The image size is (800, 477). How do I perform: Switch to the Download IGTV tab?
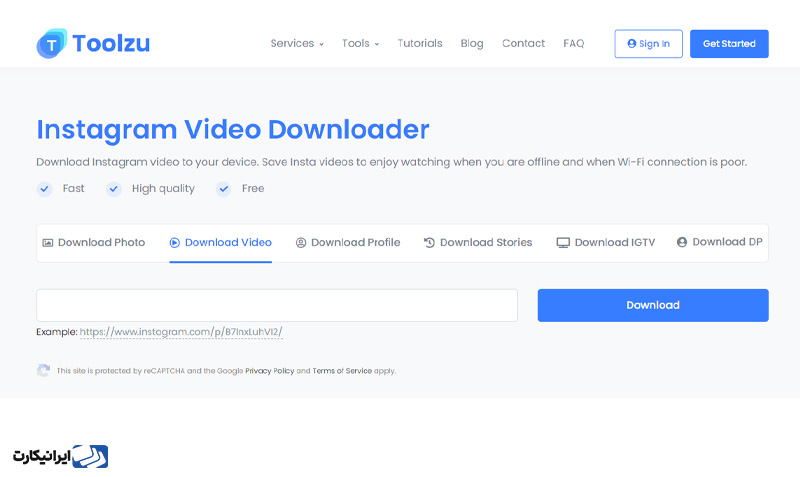[606, 242]
